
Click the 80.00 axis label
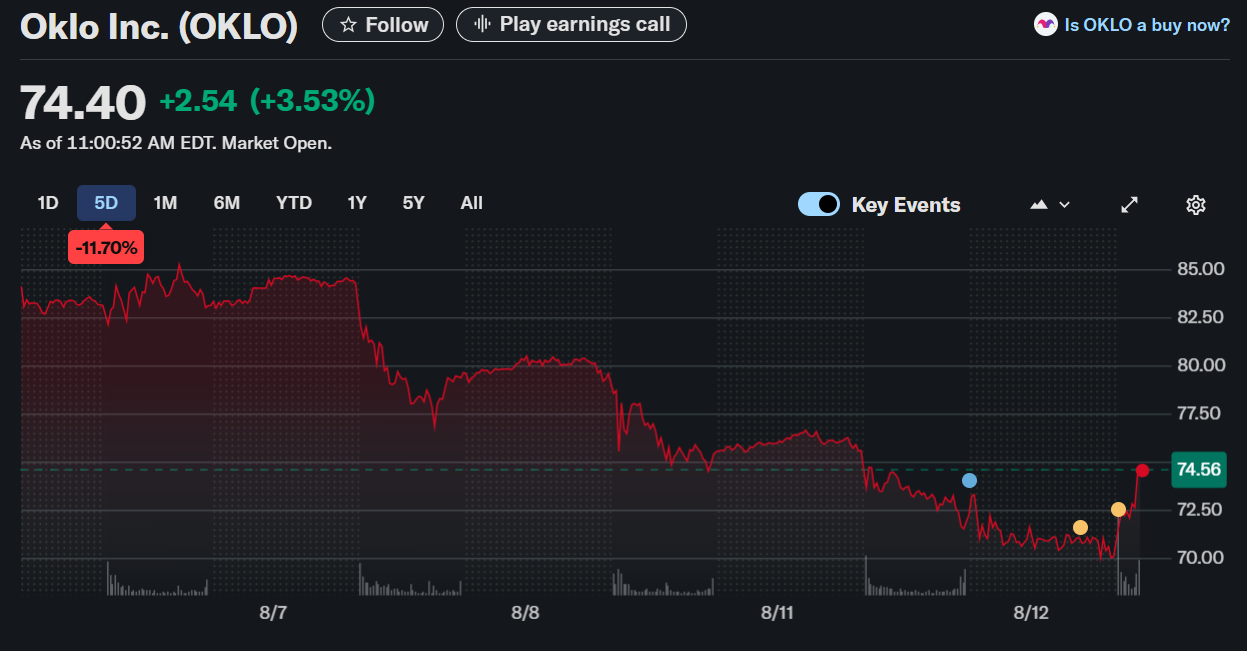pos(1201,365)
